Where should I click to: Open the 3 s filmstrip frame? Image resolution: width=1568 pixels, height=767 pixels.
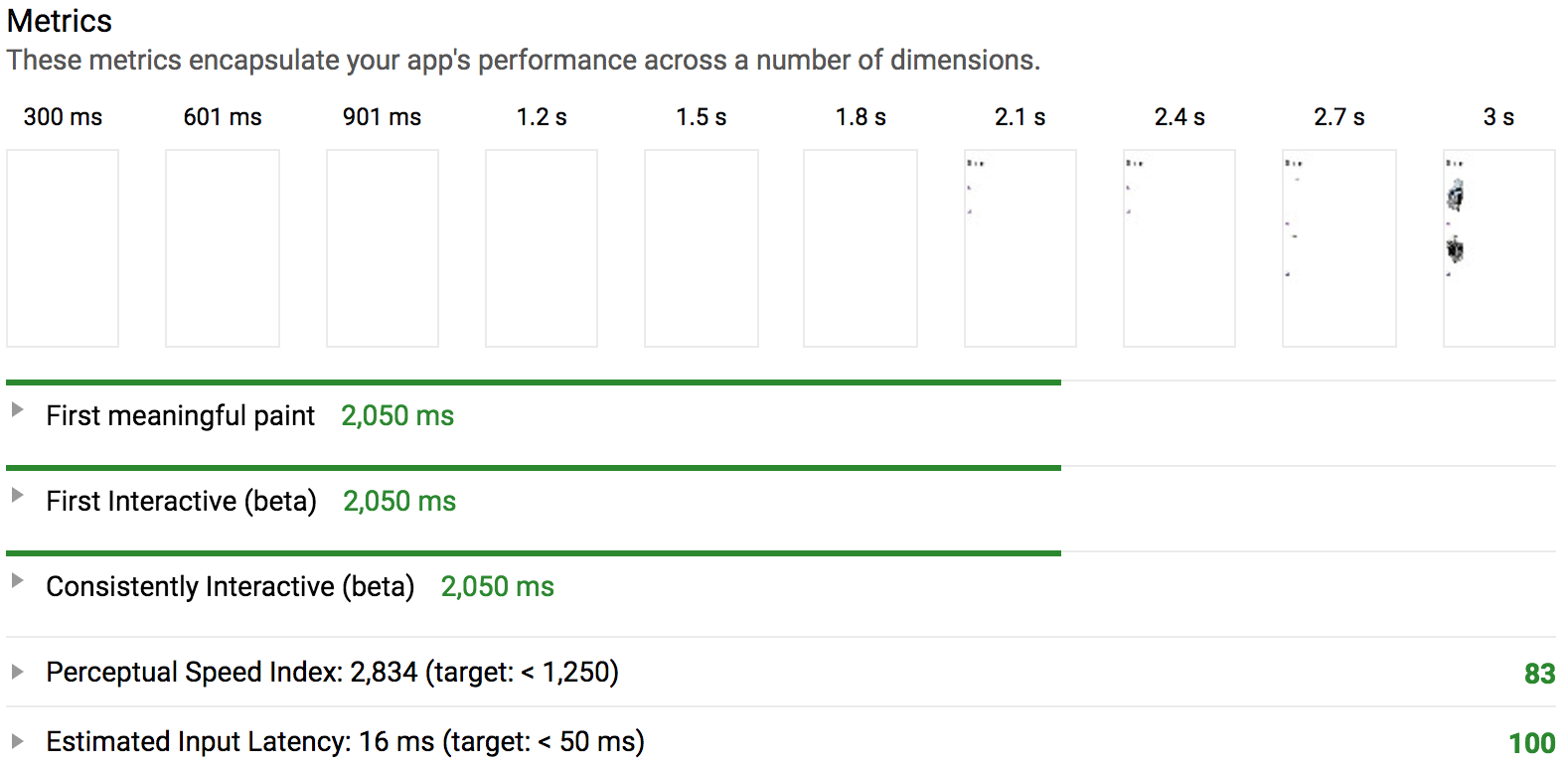[1499, 248]
